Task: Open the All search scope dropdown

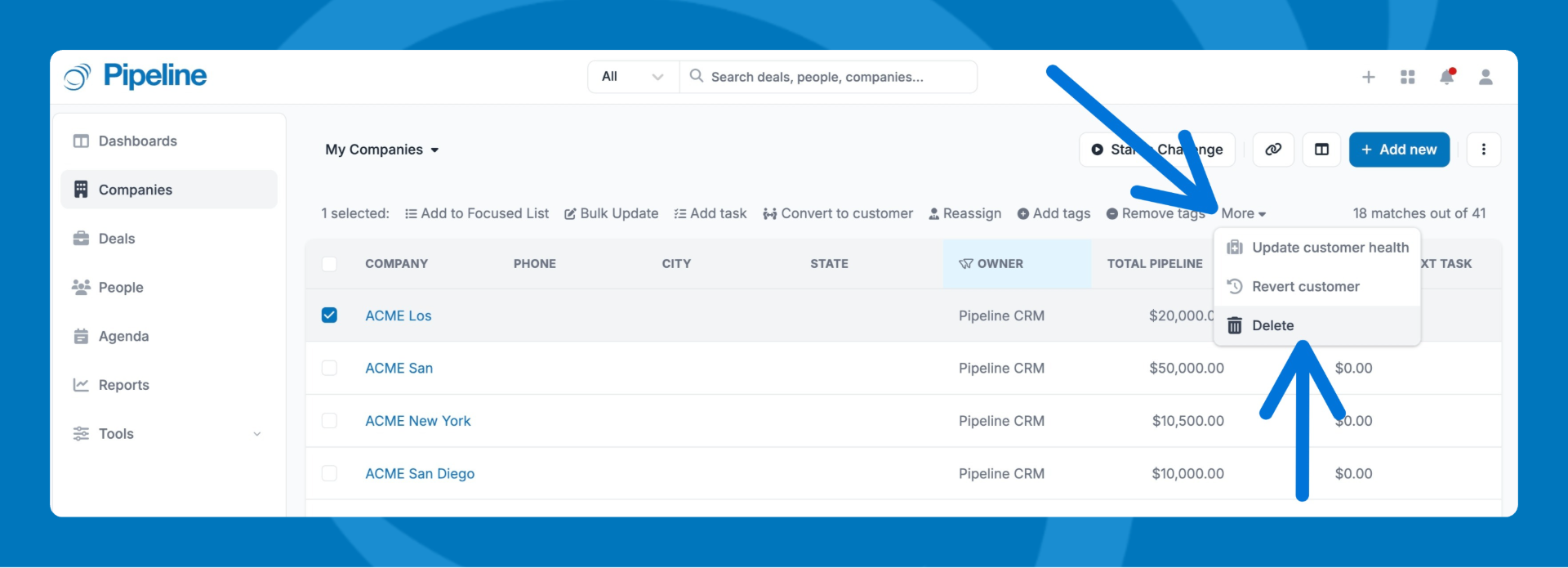Action: (634, 77)
